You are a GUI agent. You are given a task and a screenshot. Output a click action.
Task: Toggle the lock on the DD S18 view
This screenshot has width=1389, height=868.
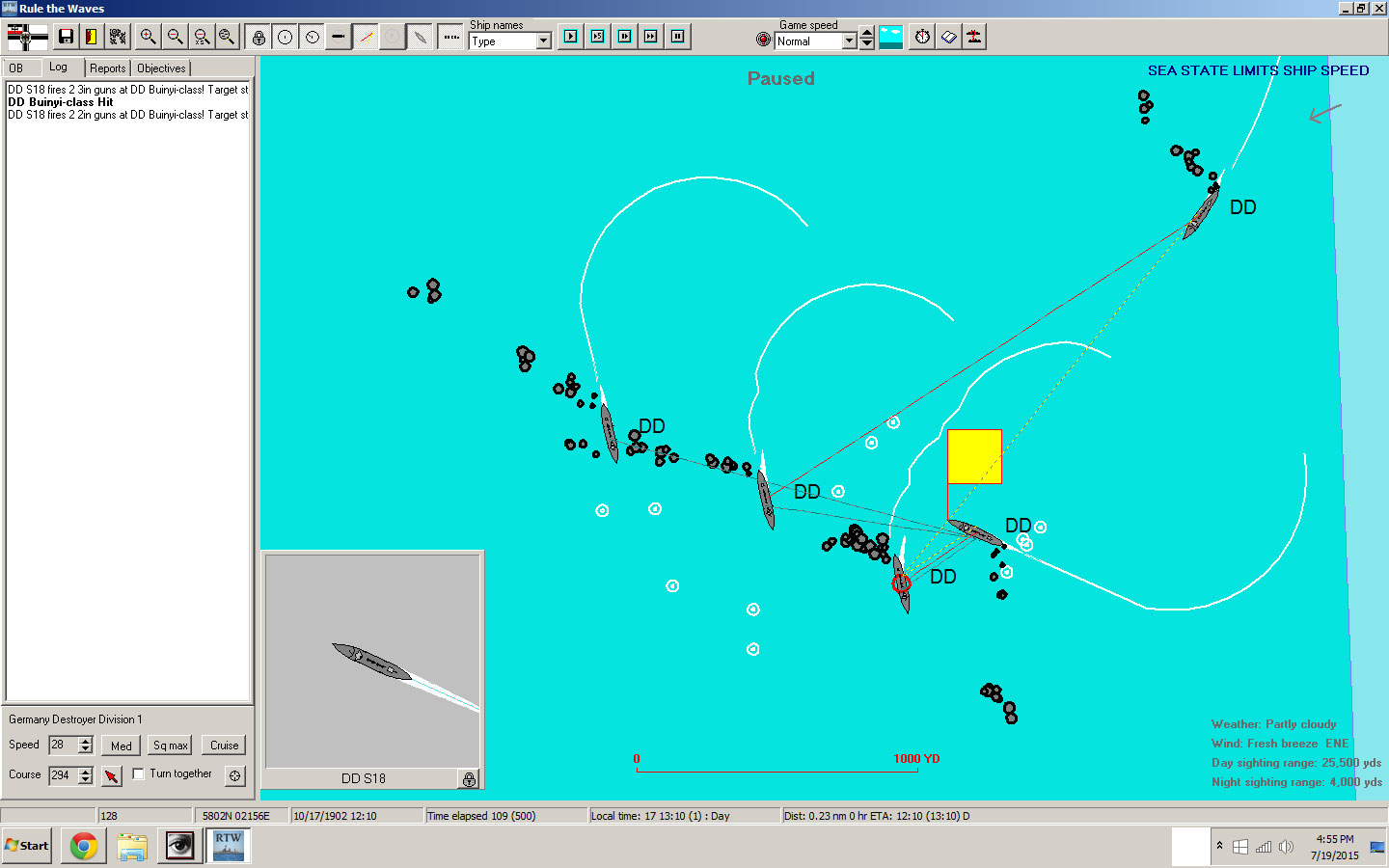469,779
